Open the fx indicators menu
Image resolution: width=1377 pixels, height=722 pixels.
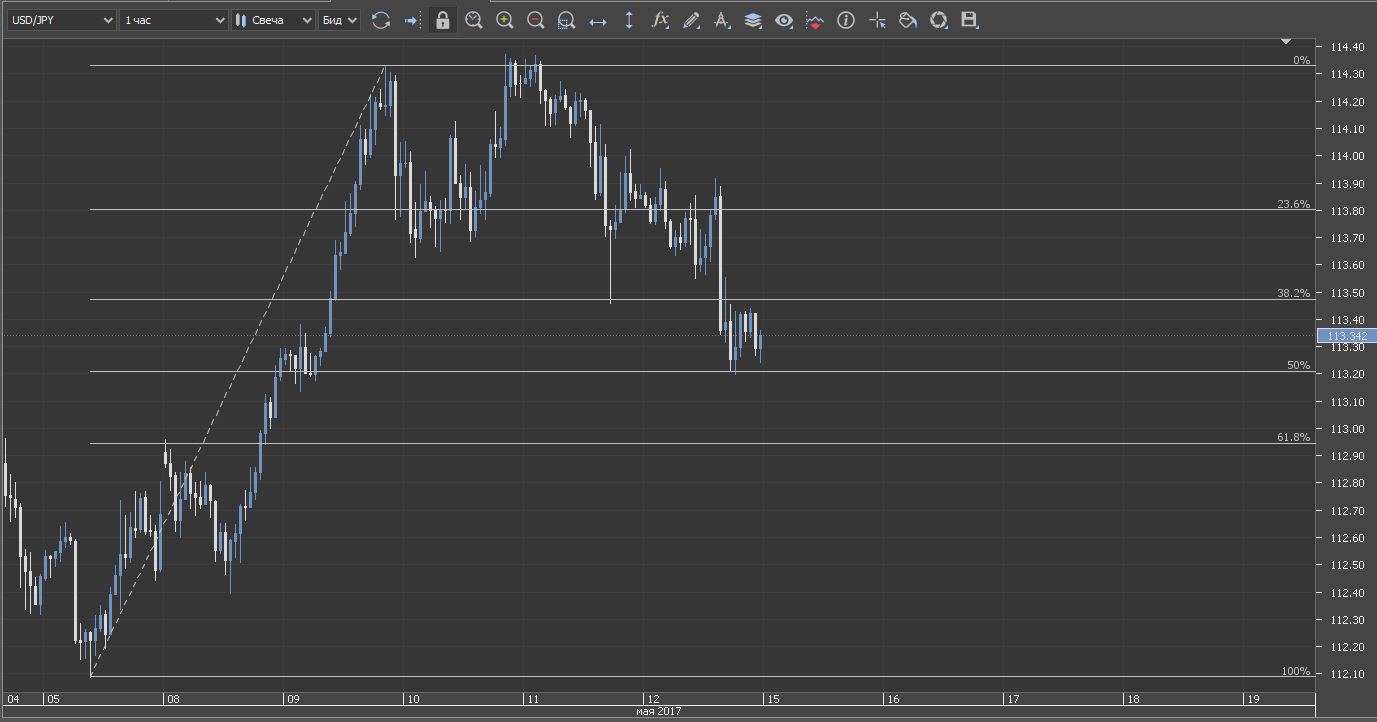coord(660,20)
